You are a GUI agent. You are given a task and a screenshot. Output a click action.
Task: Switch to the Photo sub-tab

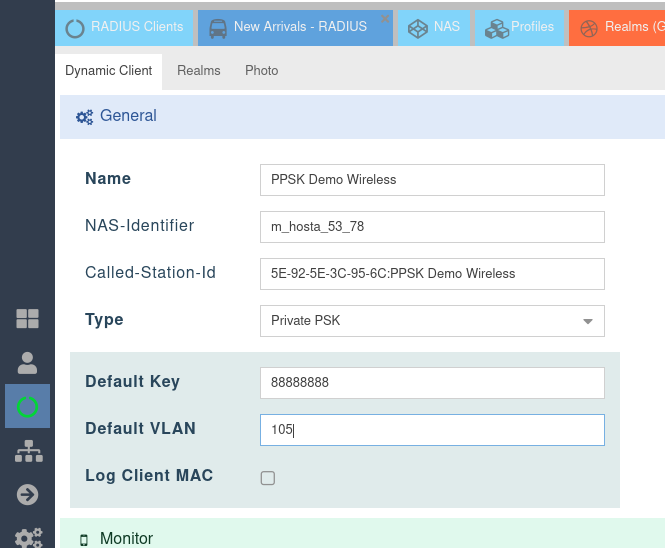(262, 70)
